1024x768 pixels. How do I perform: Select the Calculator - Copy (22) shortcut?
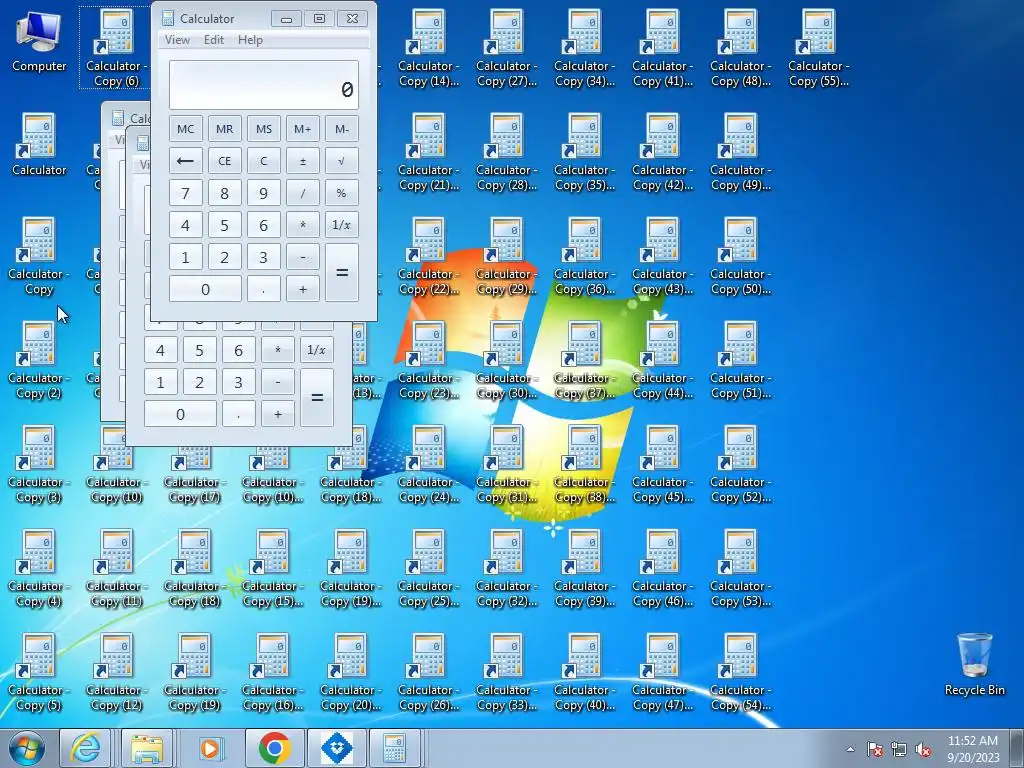click(428, 256)
